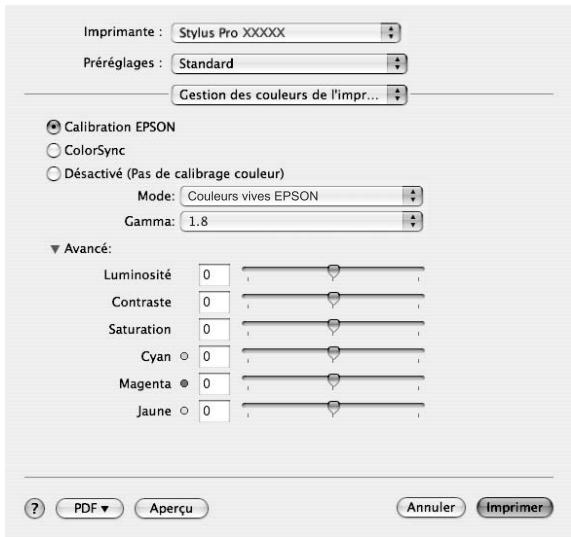The image size is (571, 537).
Task: Click the Annuler button
Action: pyautogui.click(x=431, y=508)
